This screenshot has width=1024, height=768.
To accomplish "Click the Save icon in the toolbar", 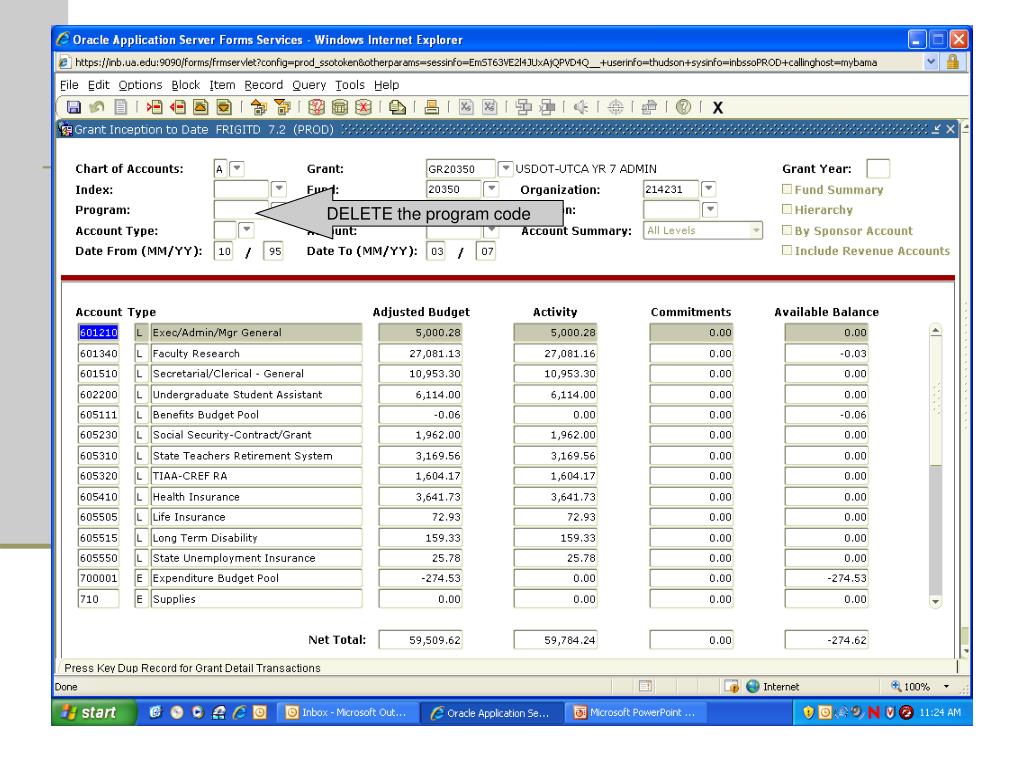I will click(74, 107).
